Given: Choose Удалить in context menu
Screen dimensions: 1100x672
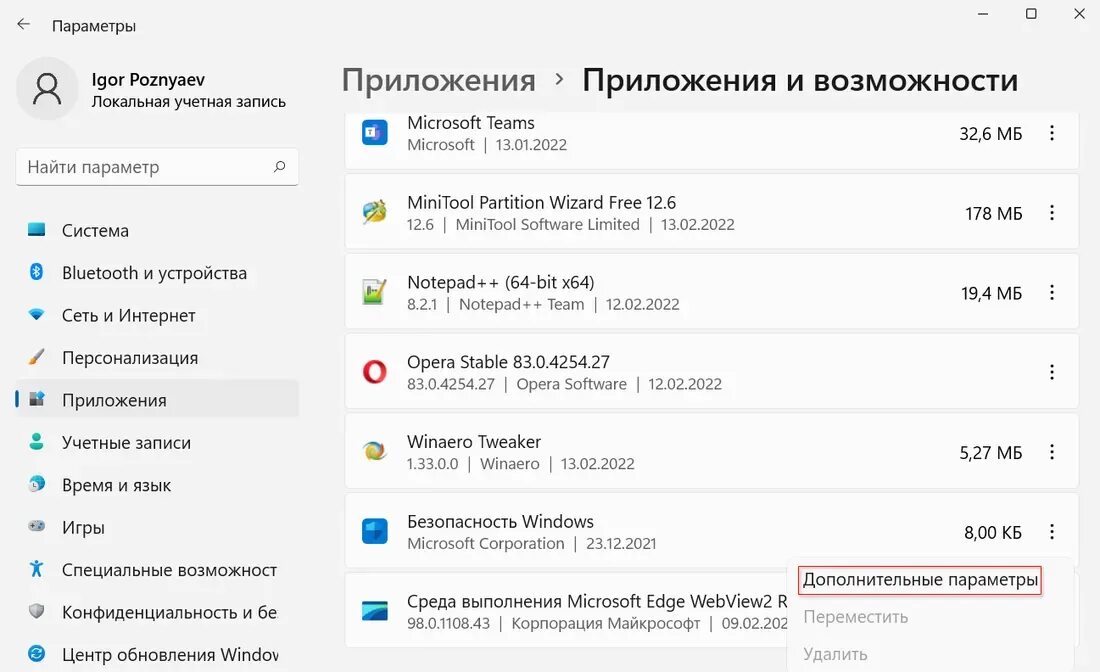Looking at the screenshot, I should tap(836, 654).
